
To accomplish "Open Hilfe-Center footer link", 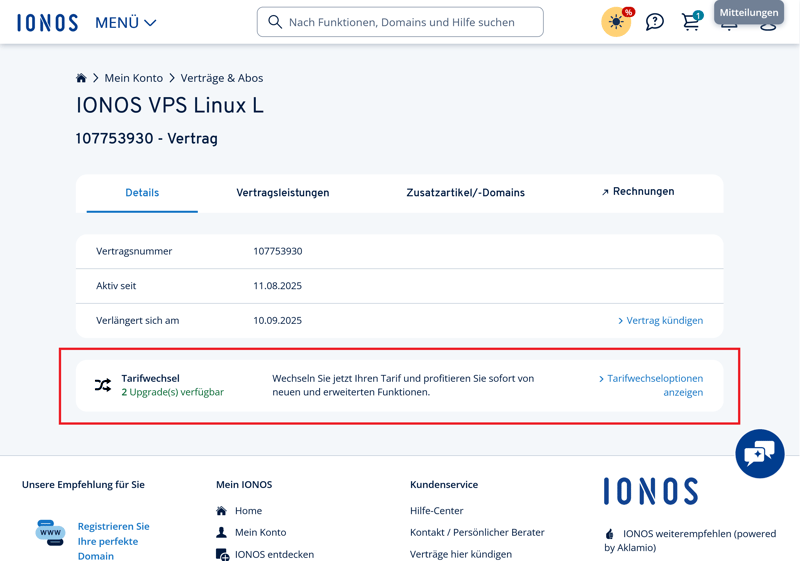I will pyautogui.click(x=436, y=510).
